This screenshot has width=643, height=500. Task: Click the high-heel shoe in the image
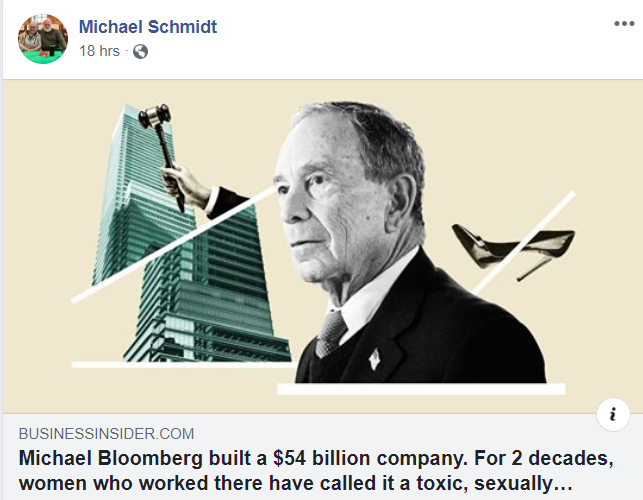click(x=510, y=245)
